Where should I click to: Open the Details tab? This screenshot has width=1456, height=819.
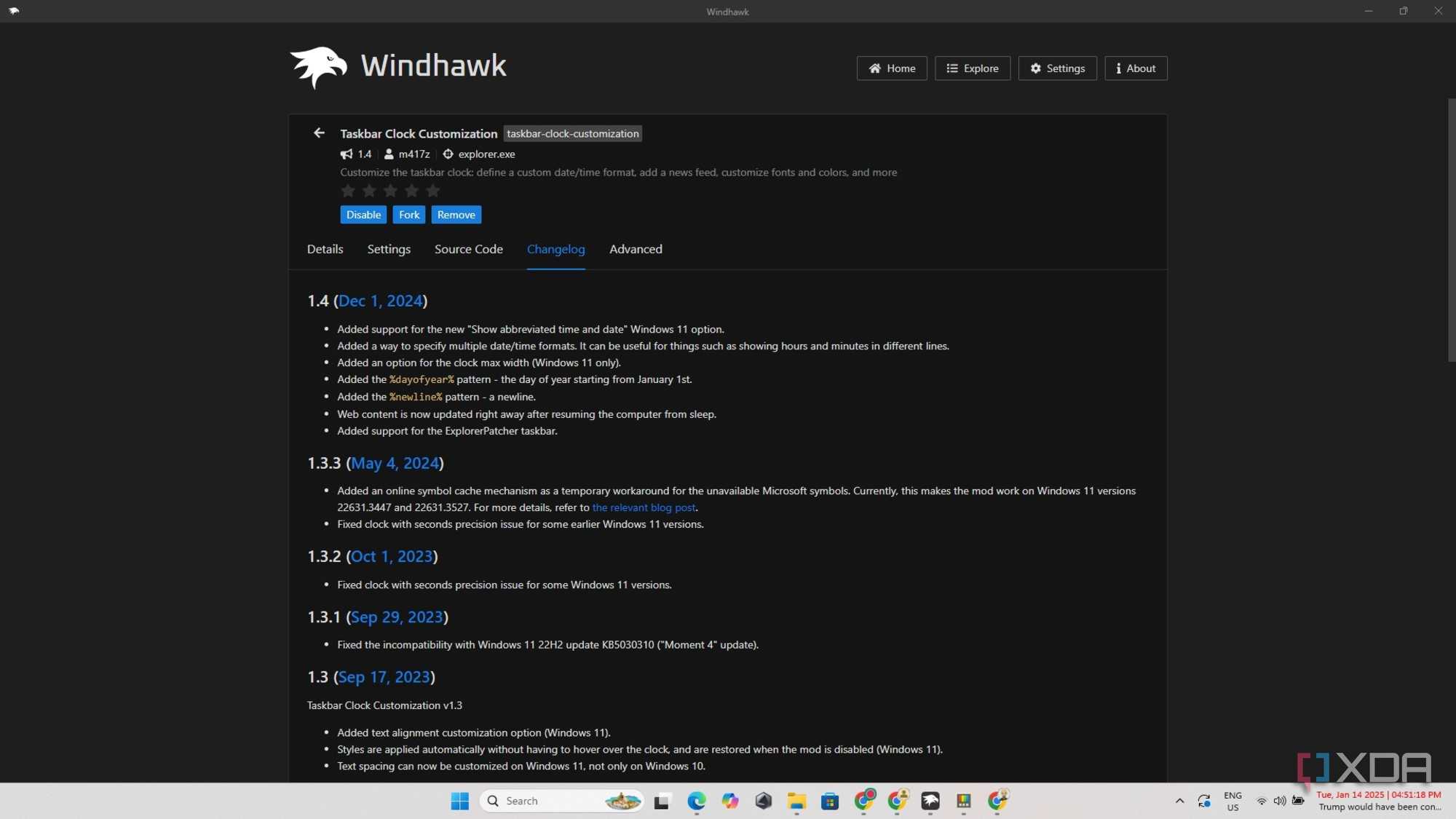click(325, 249)
